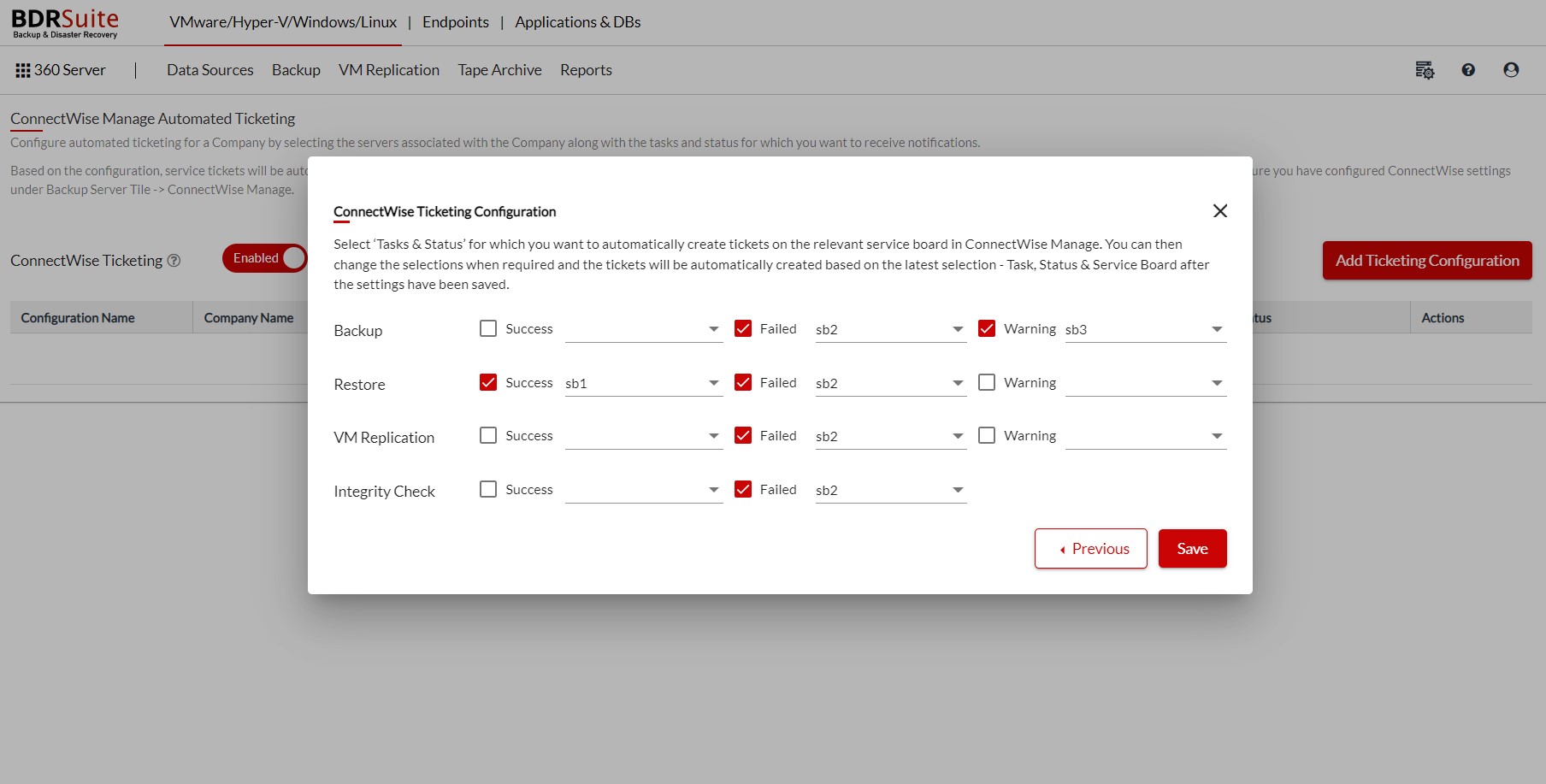Open Integrity Check Failed sb2 dropdown
This screenshot has height=784, width=1546.
[891, 490]
